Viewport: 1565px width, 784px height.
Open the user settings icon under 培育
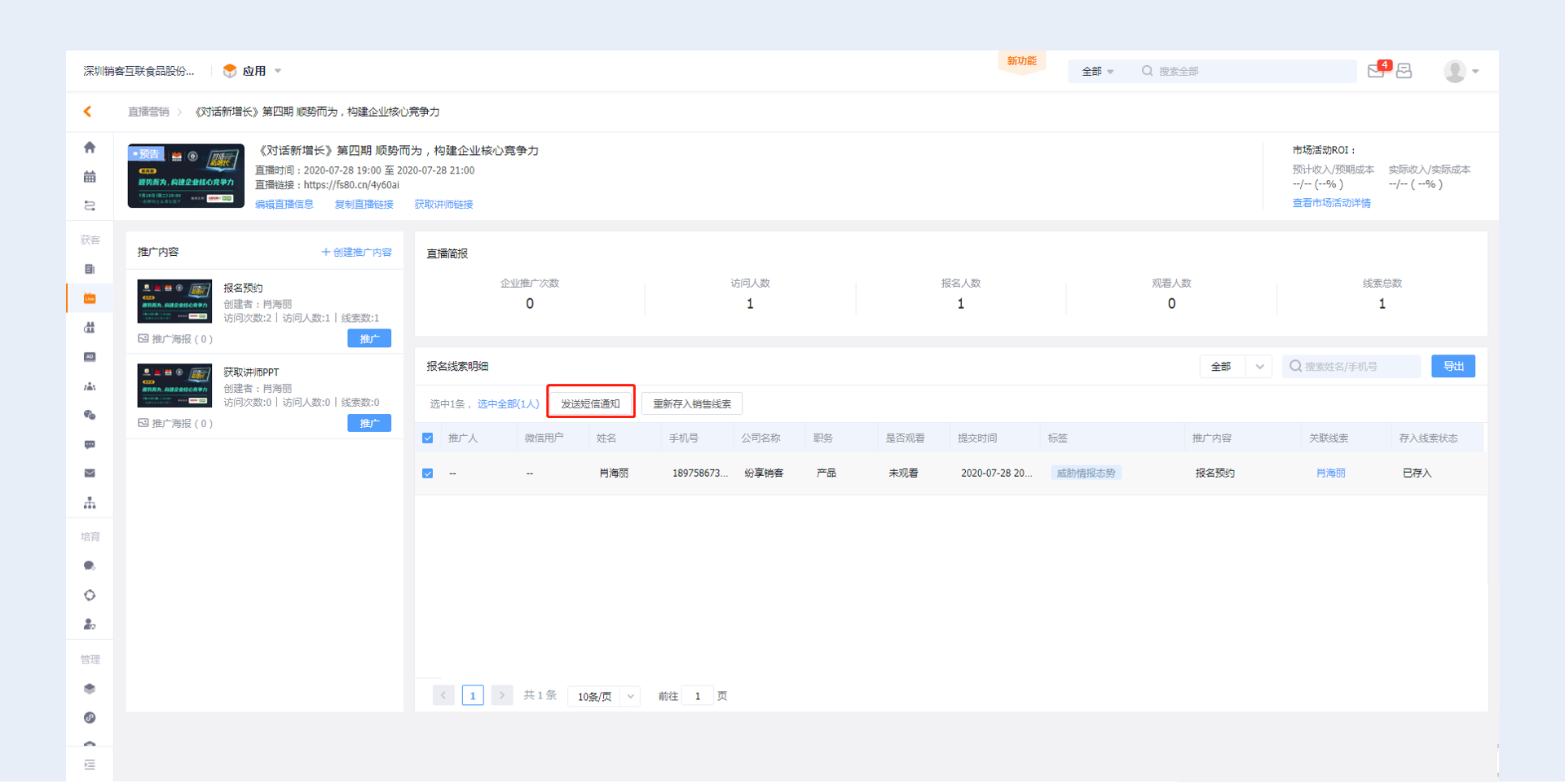pos(90,624)
